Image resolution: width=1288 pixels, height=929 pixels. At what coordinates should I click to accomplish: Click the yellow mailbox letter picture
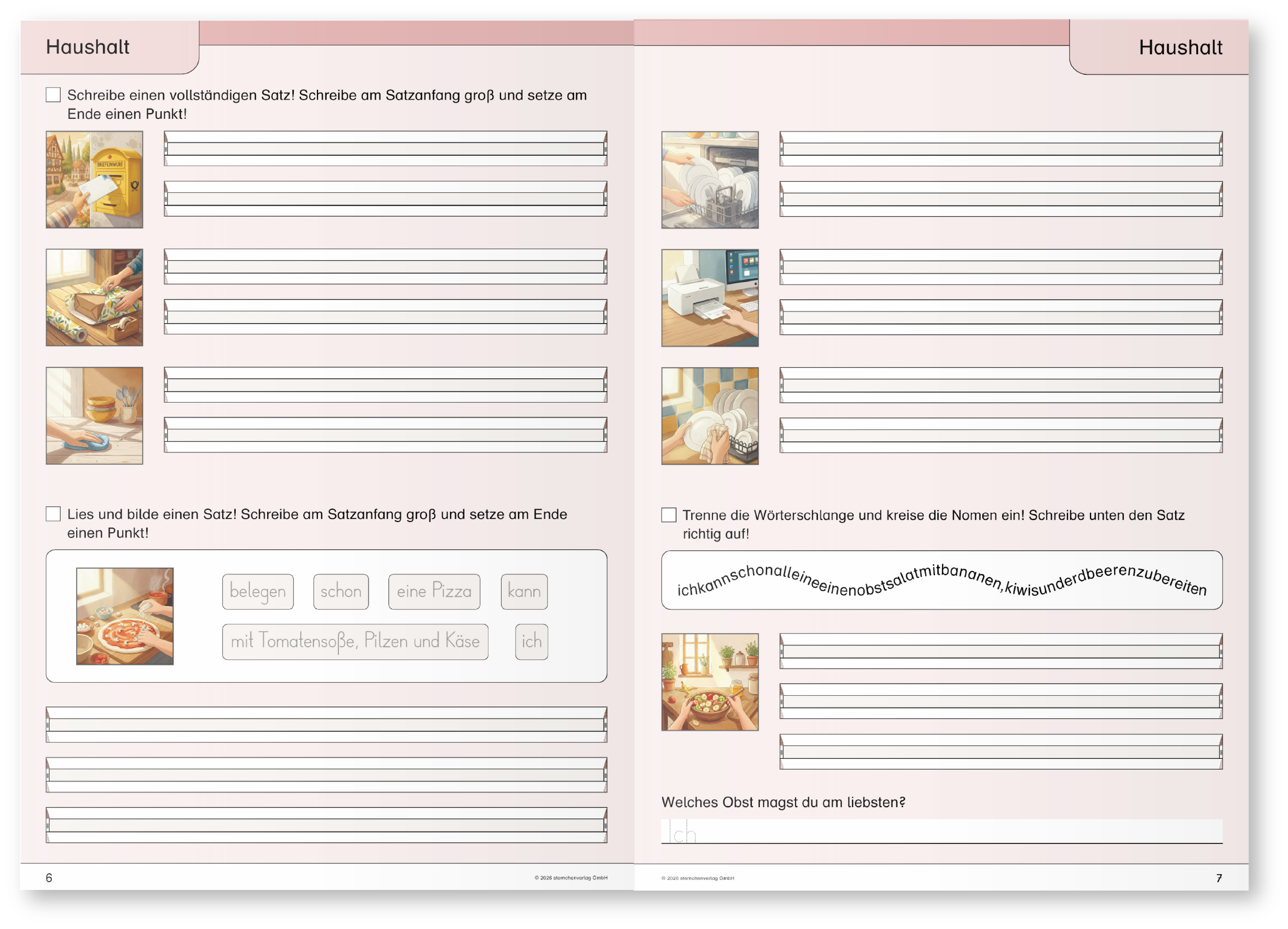click(x=94, y=179)
